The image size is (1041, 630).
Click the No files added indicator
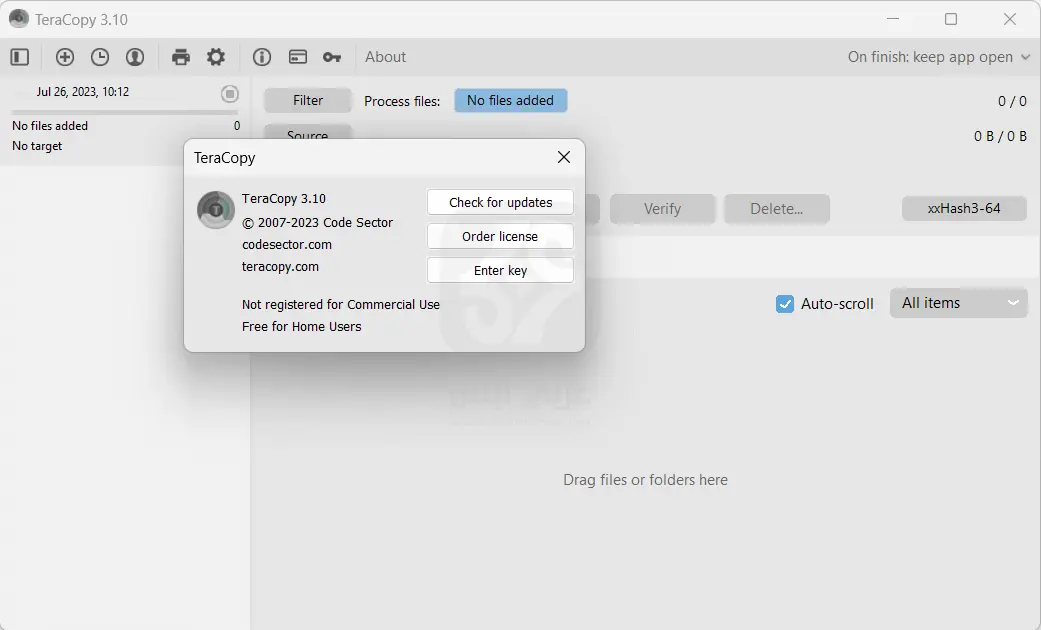(510, 100)
